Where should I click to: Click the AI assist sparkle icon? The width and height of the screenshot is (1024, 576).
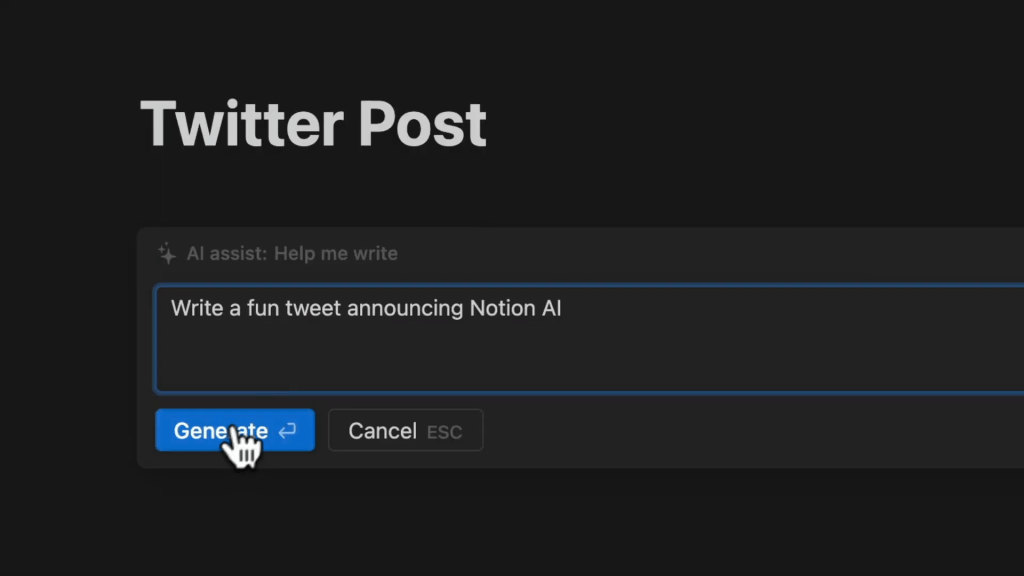coord(167,254)
